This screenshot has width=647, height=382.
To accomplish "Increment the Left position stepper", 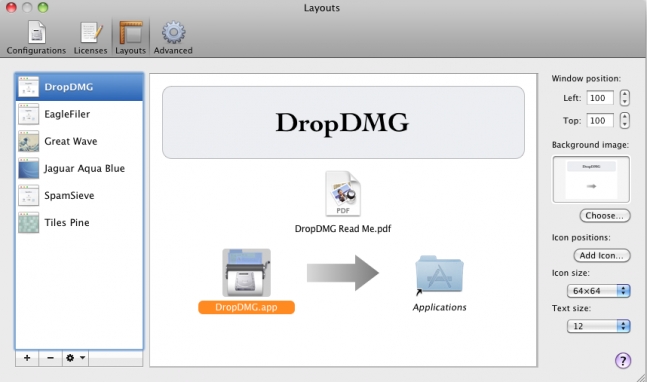I will 625,94.
